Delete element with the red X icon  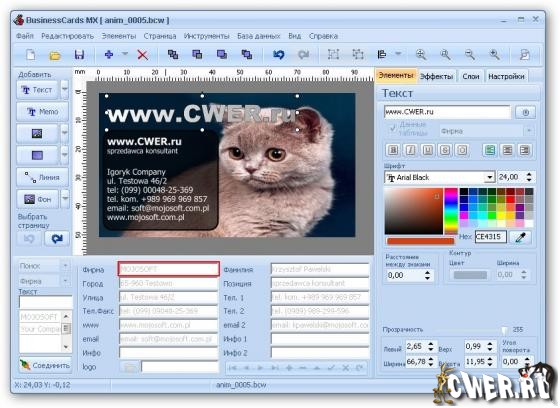pos(142,55)
